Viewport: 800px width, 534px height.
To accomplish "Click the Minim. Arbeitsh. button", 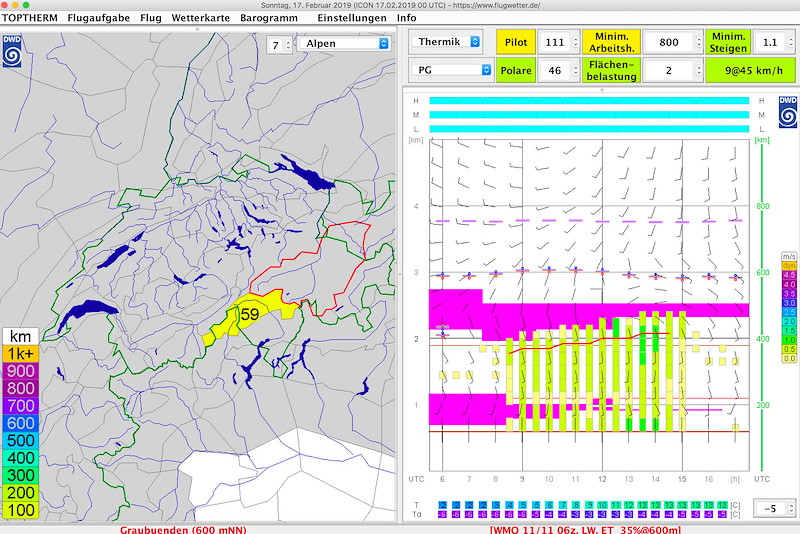I will [611, 42].
